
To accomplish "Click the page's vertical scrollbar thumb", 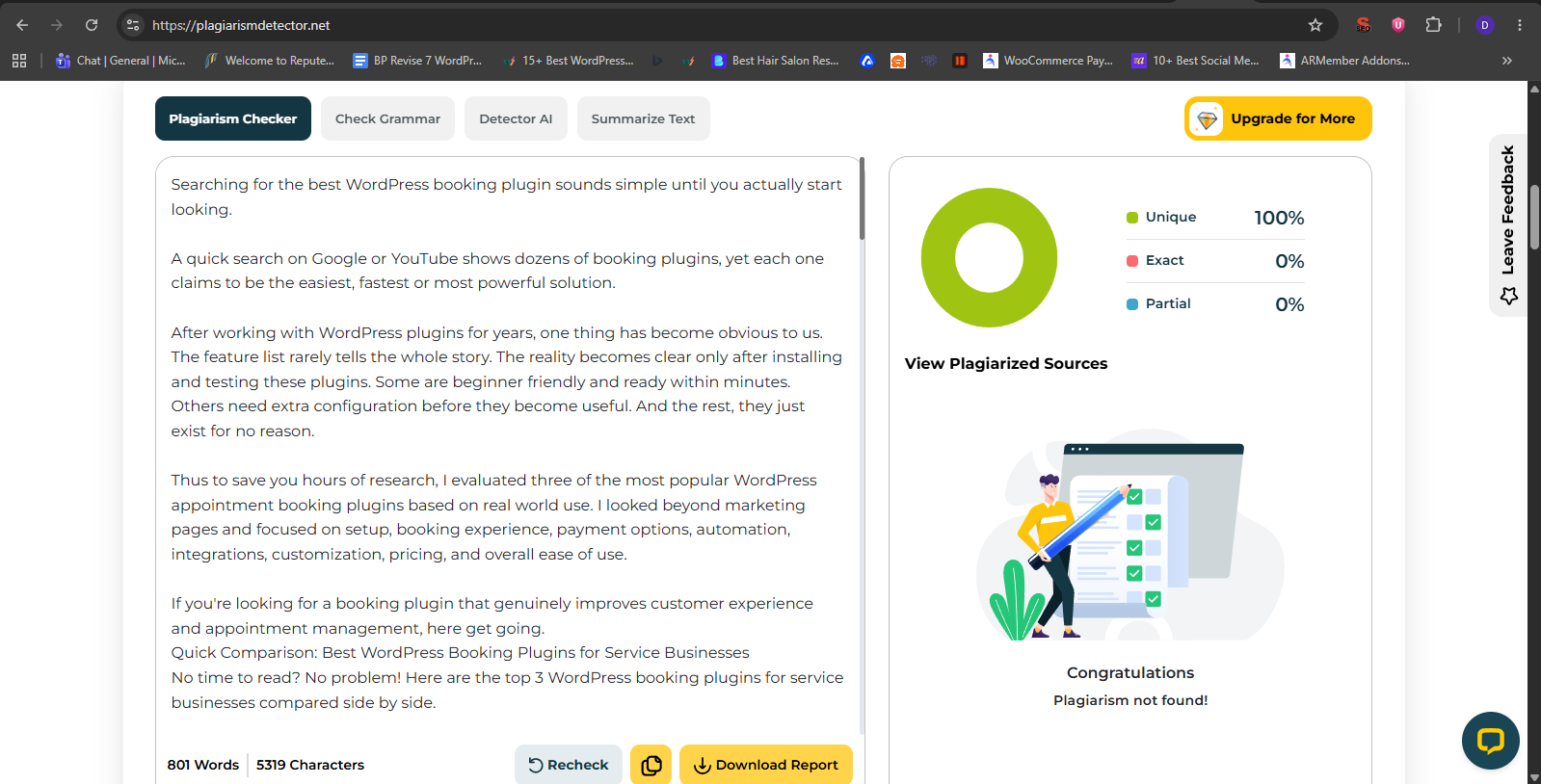I will point(1534,218).
